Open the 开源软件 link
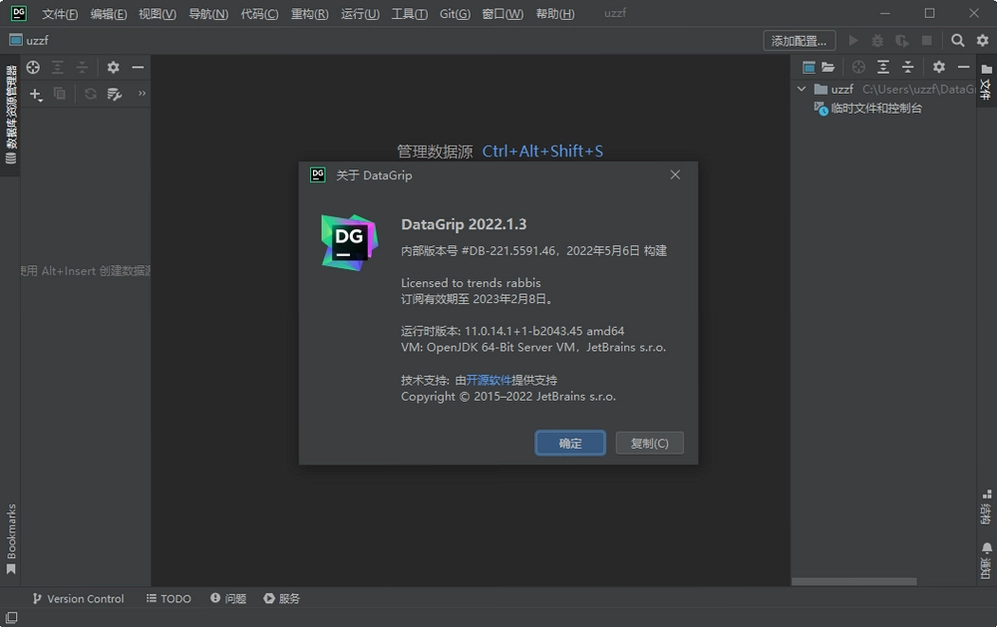Screen dimensions: 997x627 (x=488, y=380)
